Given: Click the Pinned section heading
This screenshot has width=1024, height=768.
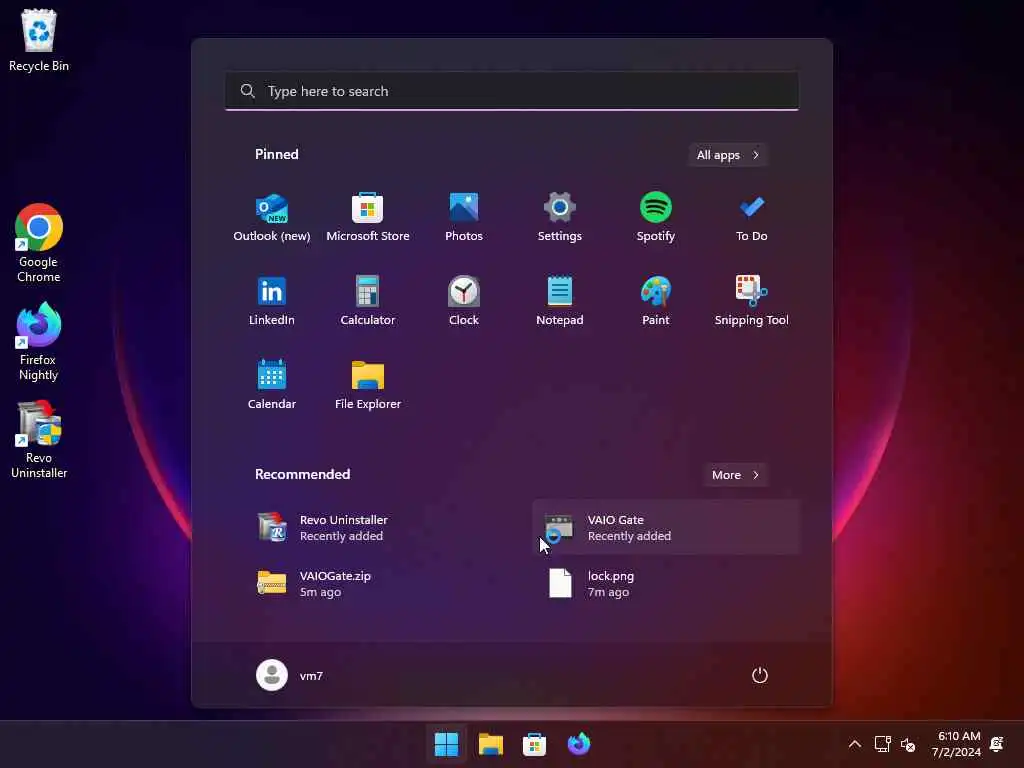Looking at the screenshot, I should [x=277, y=154].
